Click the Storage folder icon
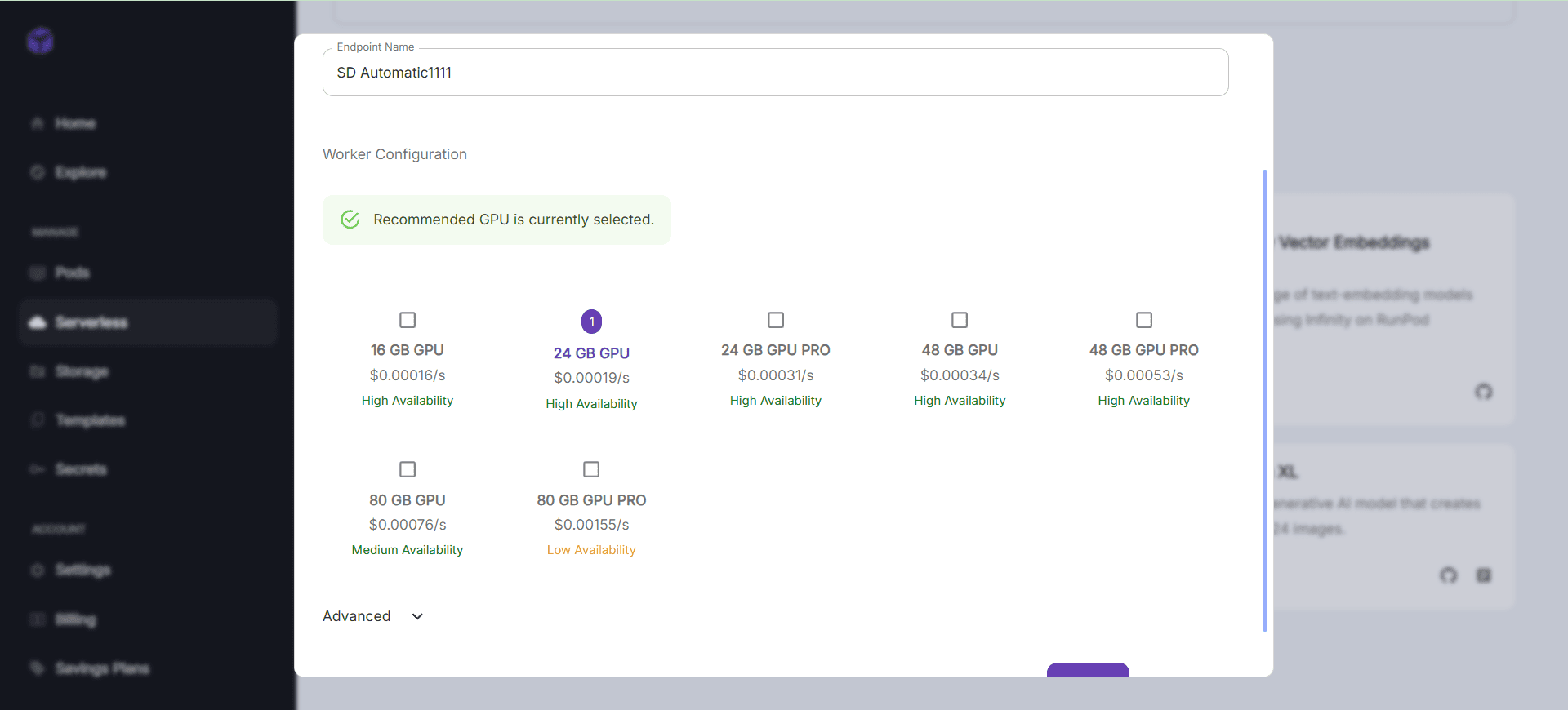Viewport: 1568px width, 710px height. pyautogui.click(x=38, y=371)
